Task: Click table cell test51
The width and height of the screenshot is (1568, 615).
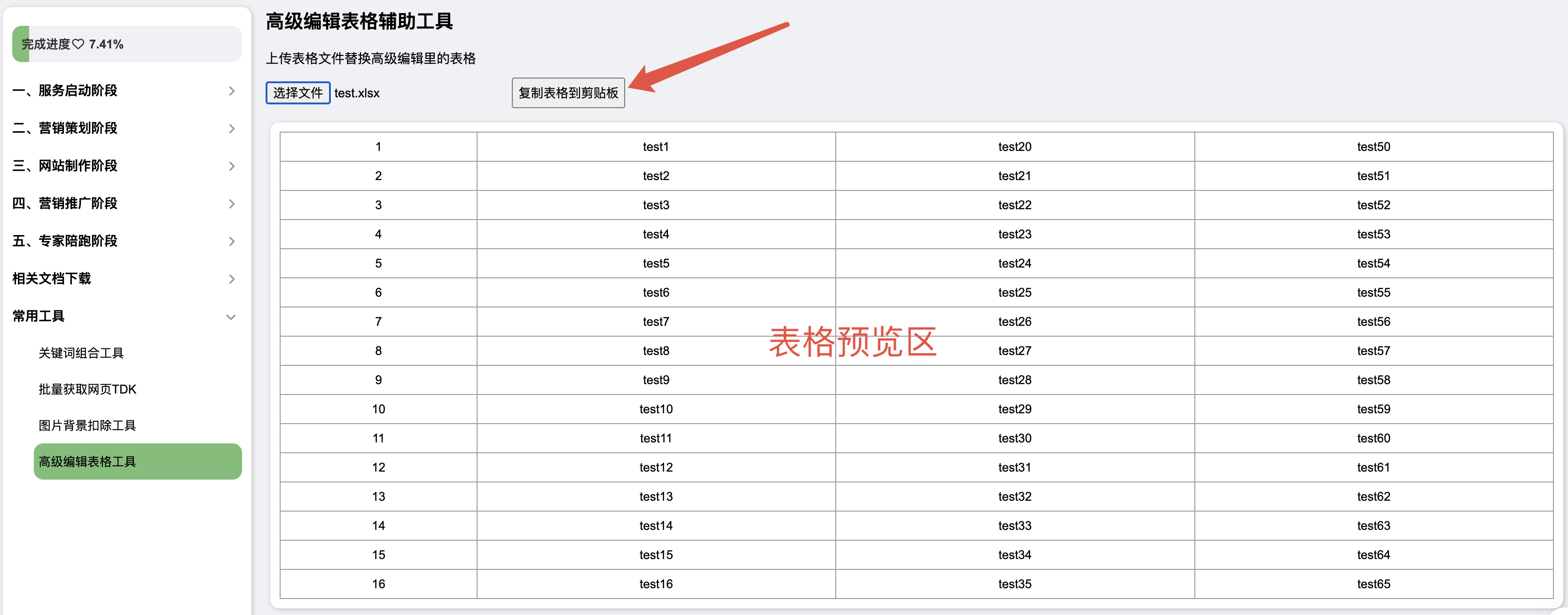Action: click(x=1374, y=176)
